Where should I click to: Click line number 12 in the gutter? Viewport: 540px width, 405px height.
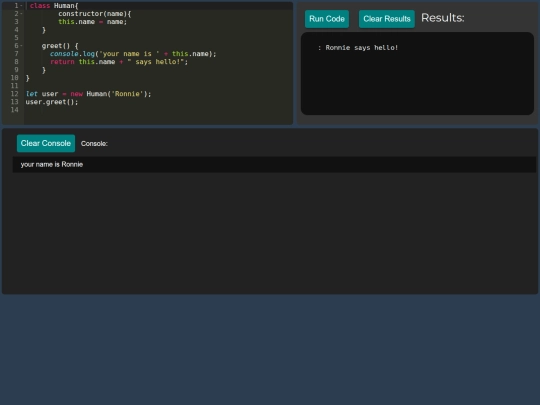[x=14, y=94]
